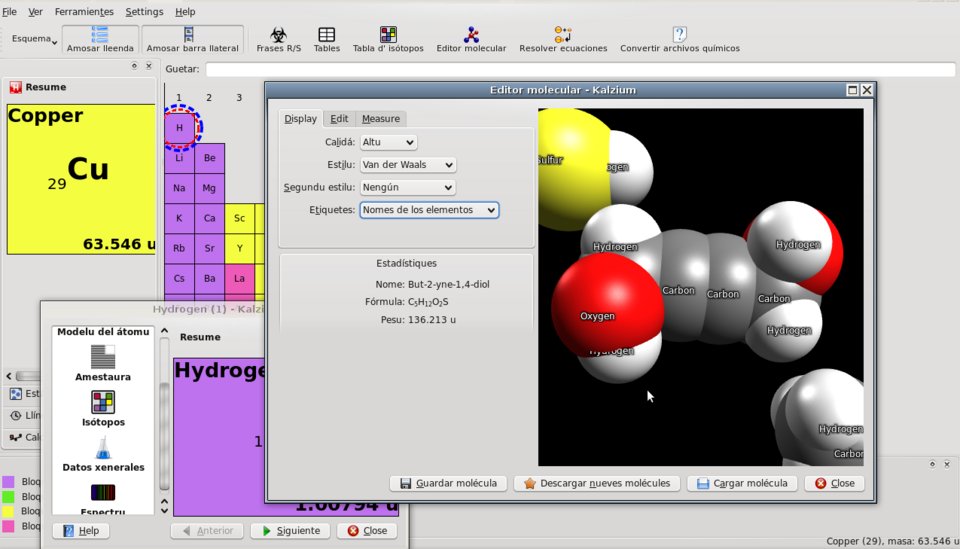Screen dimensions: 960x549
Task: Select Li element cell
Action: pos(179,158)
